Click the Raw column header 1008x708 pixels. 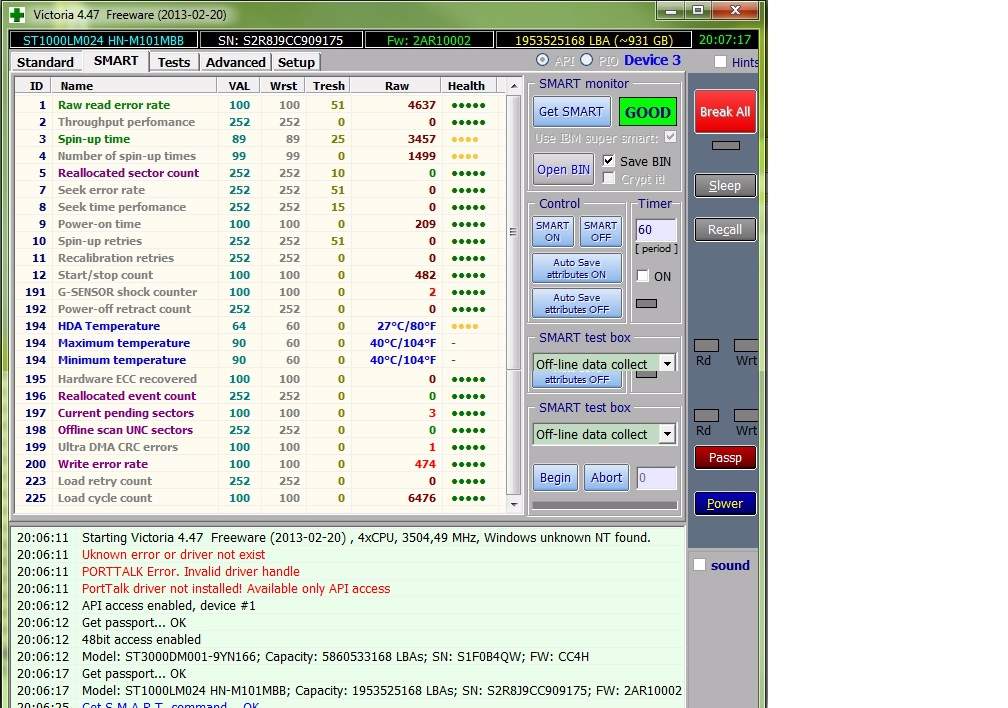coord(397,86)
